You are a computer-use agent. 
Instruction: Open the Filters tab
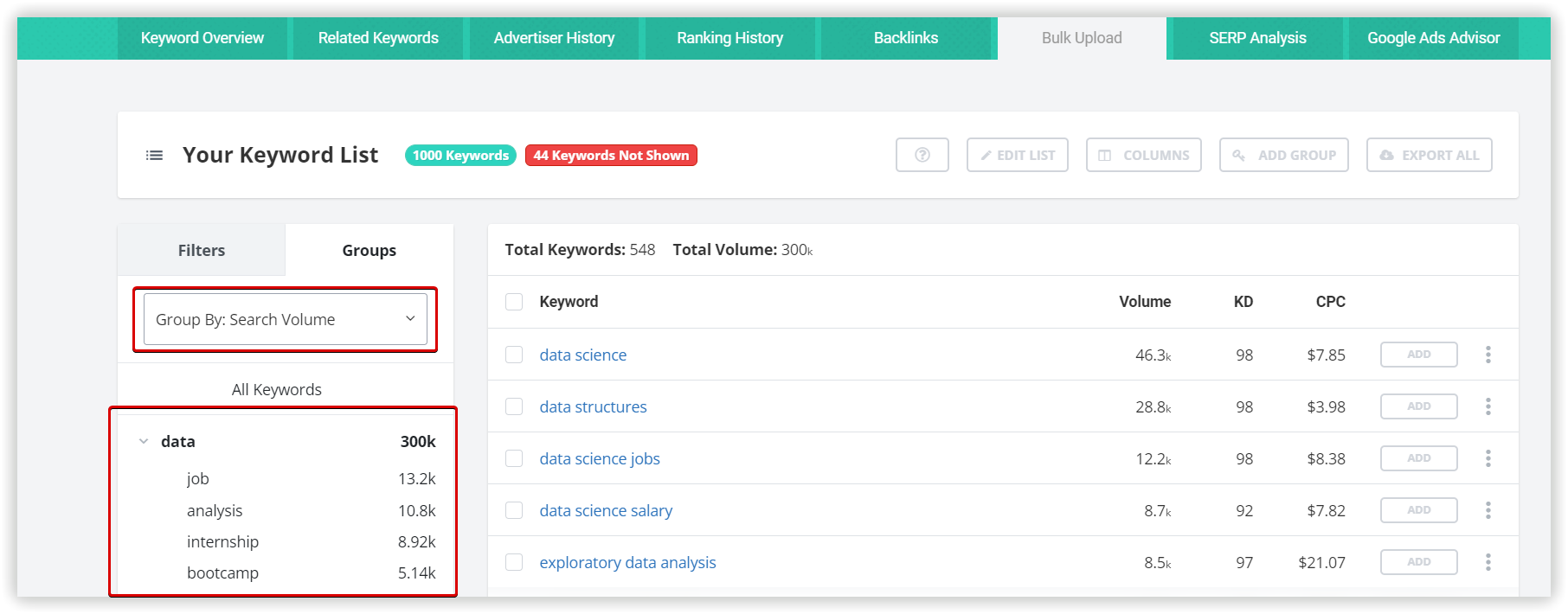201,250
